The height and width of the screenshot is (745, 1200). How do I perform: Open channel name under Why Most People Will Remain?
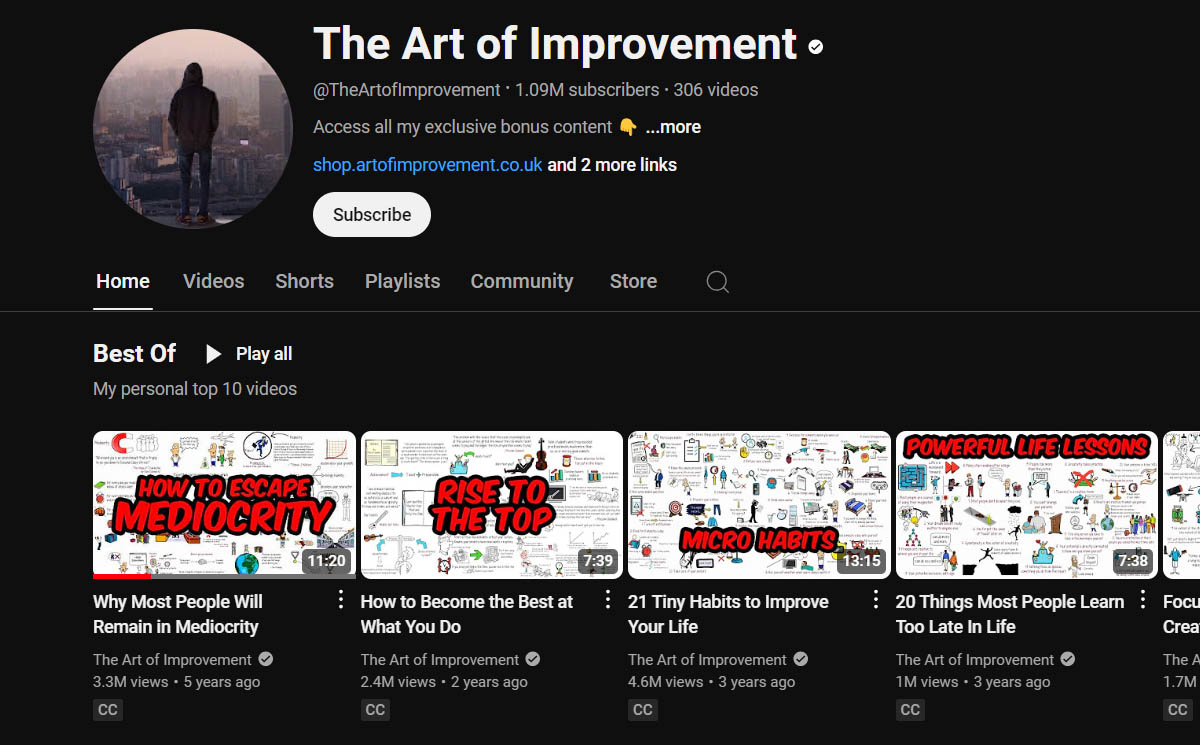click(x=172, y=660)
